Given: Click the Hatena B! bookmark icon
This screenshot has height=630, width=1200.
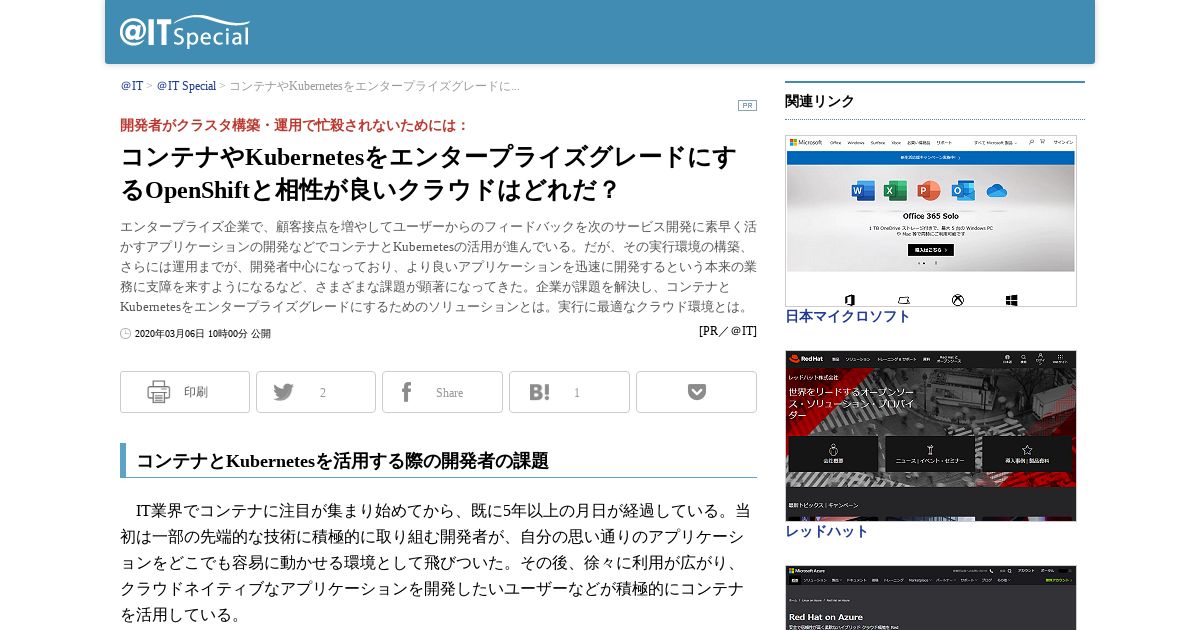Looking at the screenshot, I should point(539,392).
